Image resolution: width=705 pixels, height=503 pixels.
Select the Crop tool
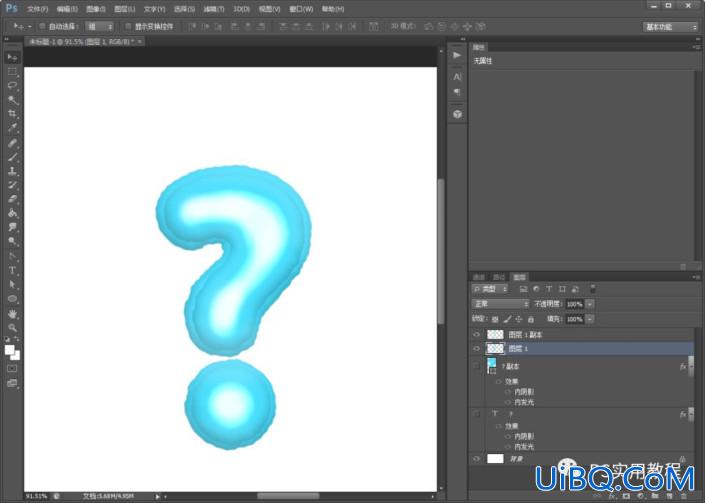click(x=12, y=114)
